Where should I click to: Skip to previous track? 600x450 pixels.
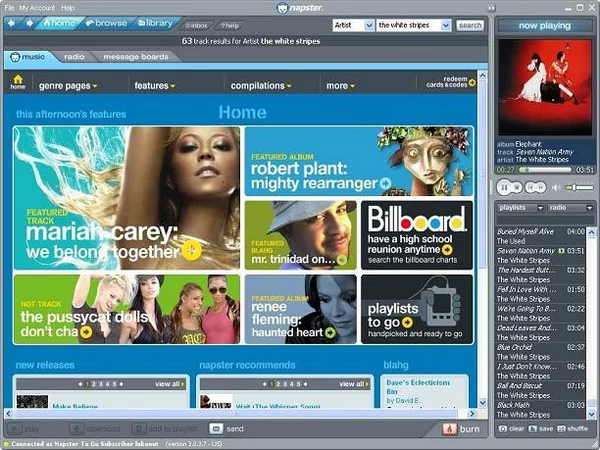pyautogui.click(x=531, y=188)
